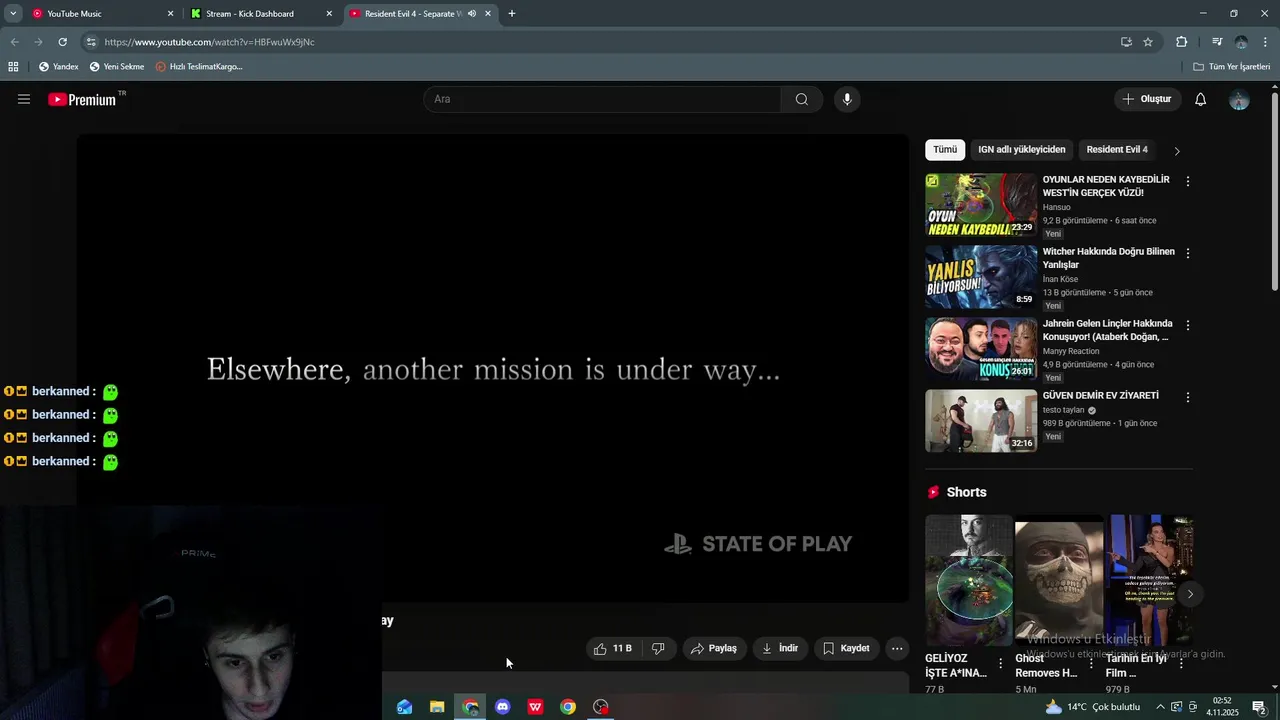Open YouTube notifications bell
1280x720 pixels.
coord(1201,99)
